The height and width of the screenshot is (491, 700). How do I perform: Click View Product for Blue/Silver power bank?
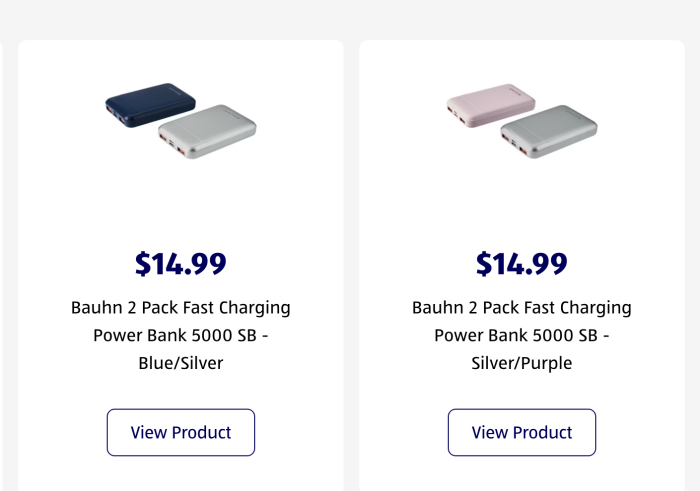(181, 432)
